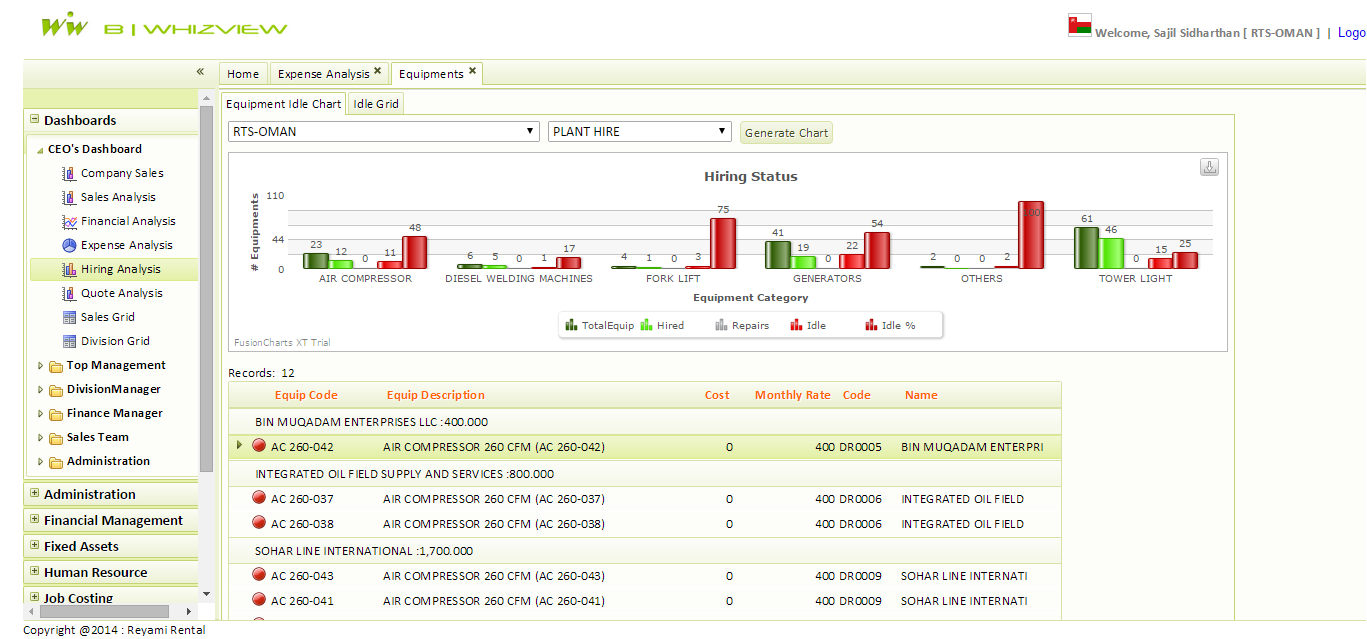Toggle Hired series in chart legend
Screen dimensions: 1367x639
(x=662, y=325)
